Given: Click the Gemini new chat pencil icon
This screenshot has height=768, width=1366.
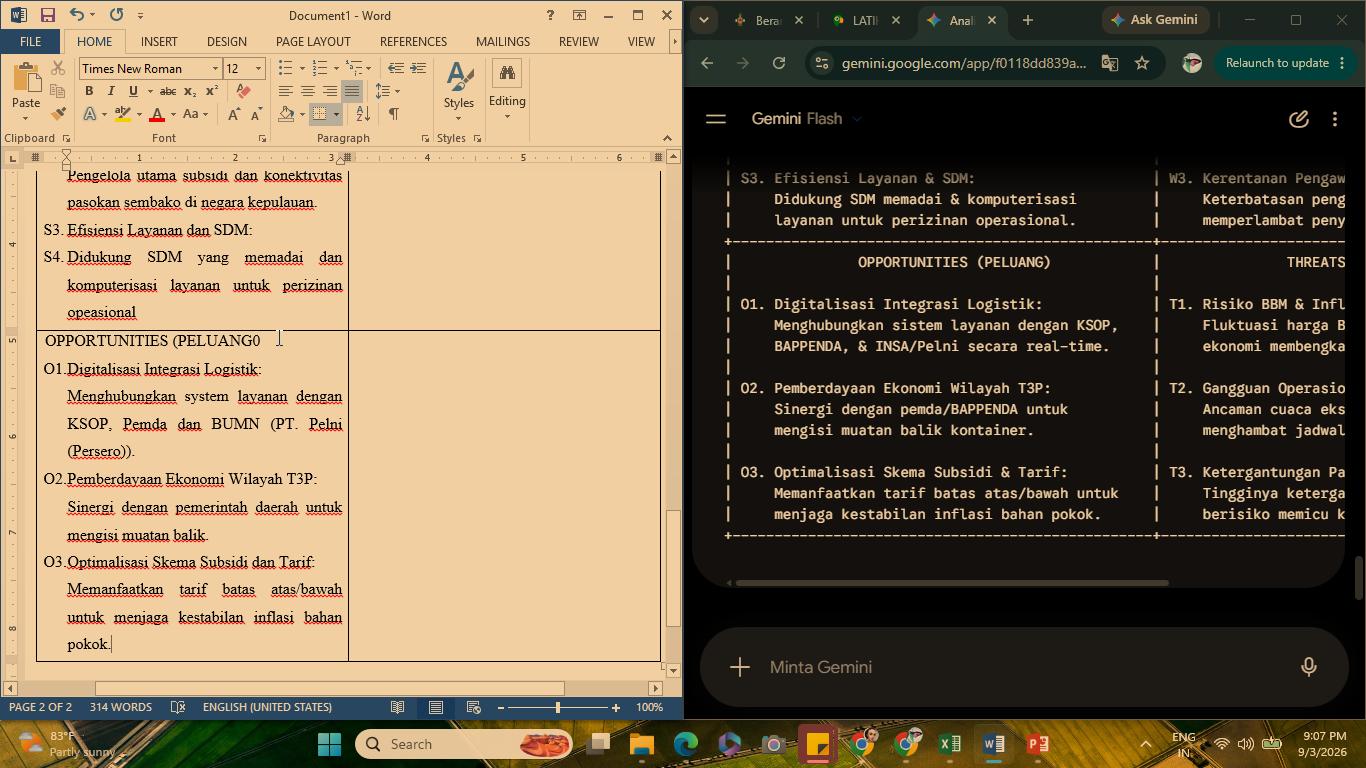Looking at the screenshot, I should tap(1298, 119).
